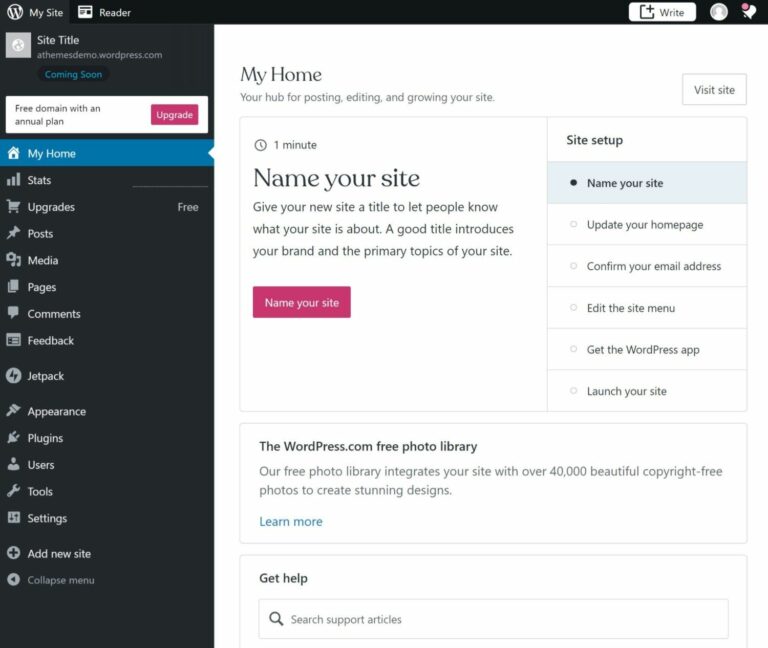Image resolution: width=768 pixels, height=648 pixels.
Task: Click the WordPress logo icon
Action: (x=15, y=12)
